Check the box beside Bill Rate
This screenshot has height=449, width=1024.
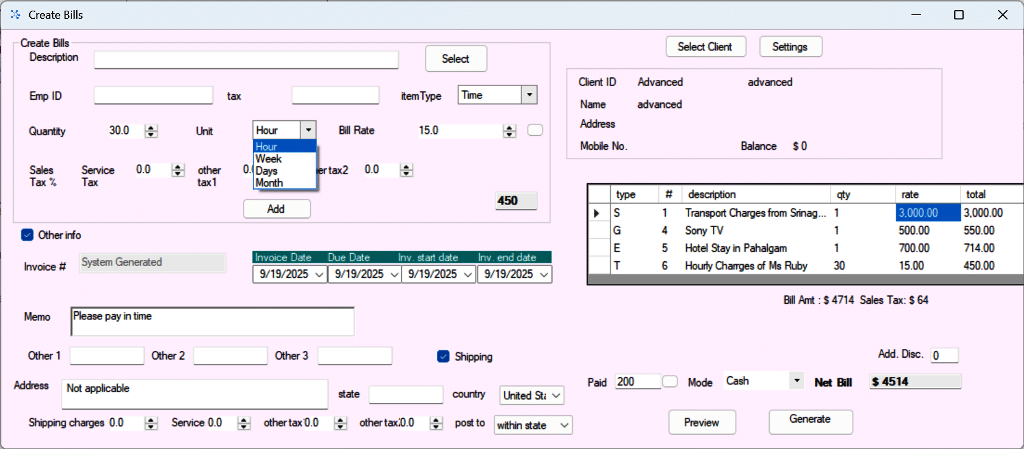(x=535, y=130)
